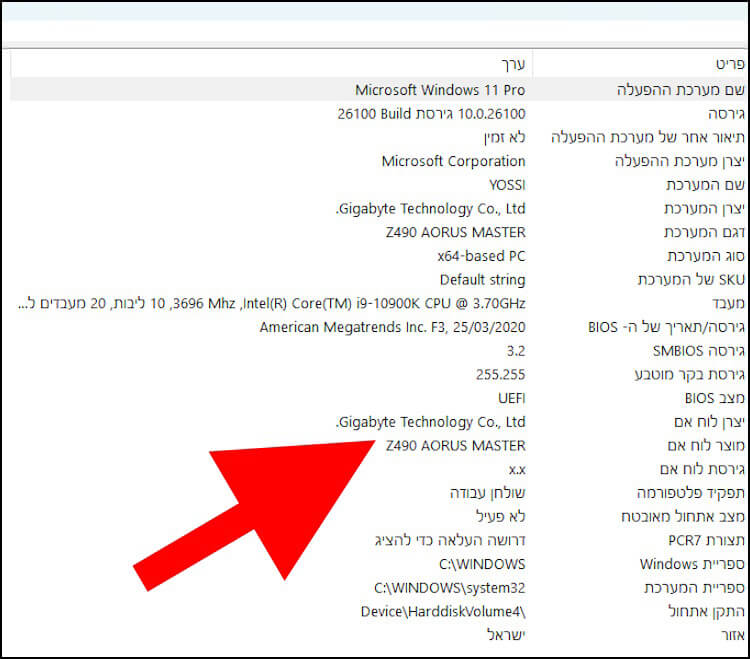Select the 'סוג המערכת' label
This screenshot has width=750, height=659.
[706, 256]
